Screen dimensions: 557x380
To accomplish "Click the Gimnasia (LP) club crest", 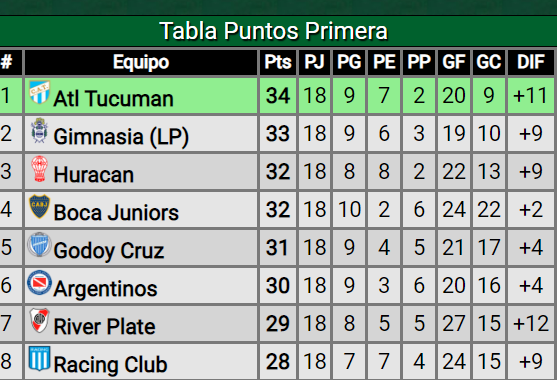I will coord(39,130).
